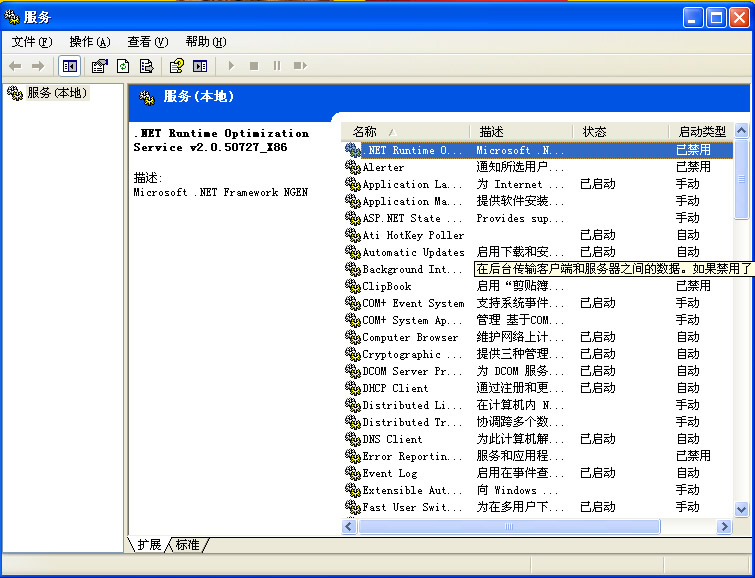Click the vertical scrollbar down arrow
Image resolution: width=755 pixels, height=578 pixels.
point(741,509)
